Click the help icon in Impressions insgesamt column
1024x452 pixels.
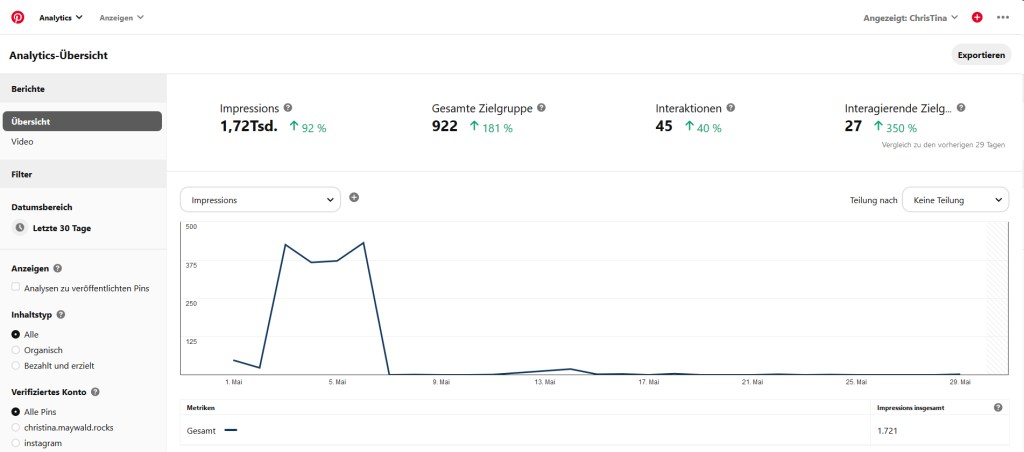tap(998, 408)
